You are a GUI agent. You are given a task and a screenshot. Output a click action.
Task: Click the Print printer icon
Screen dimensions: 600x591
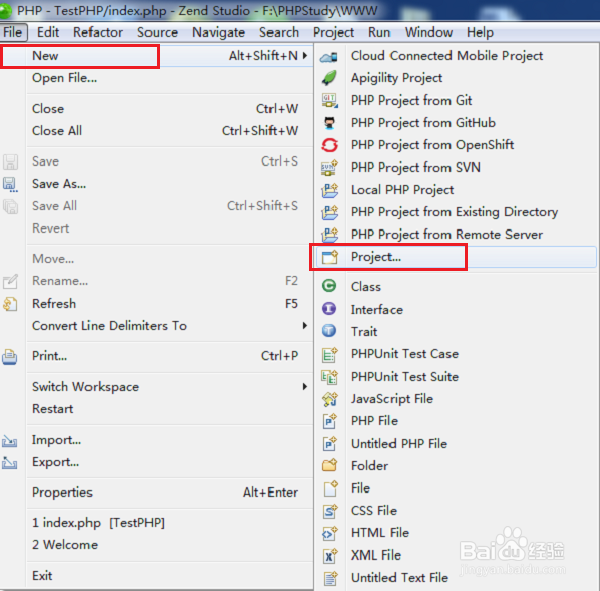pyautogui.click(x=10, y=357)
